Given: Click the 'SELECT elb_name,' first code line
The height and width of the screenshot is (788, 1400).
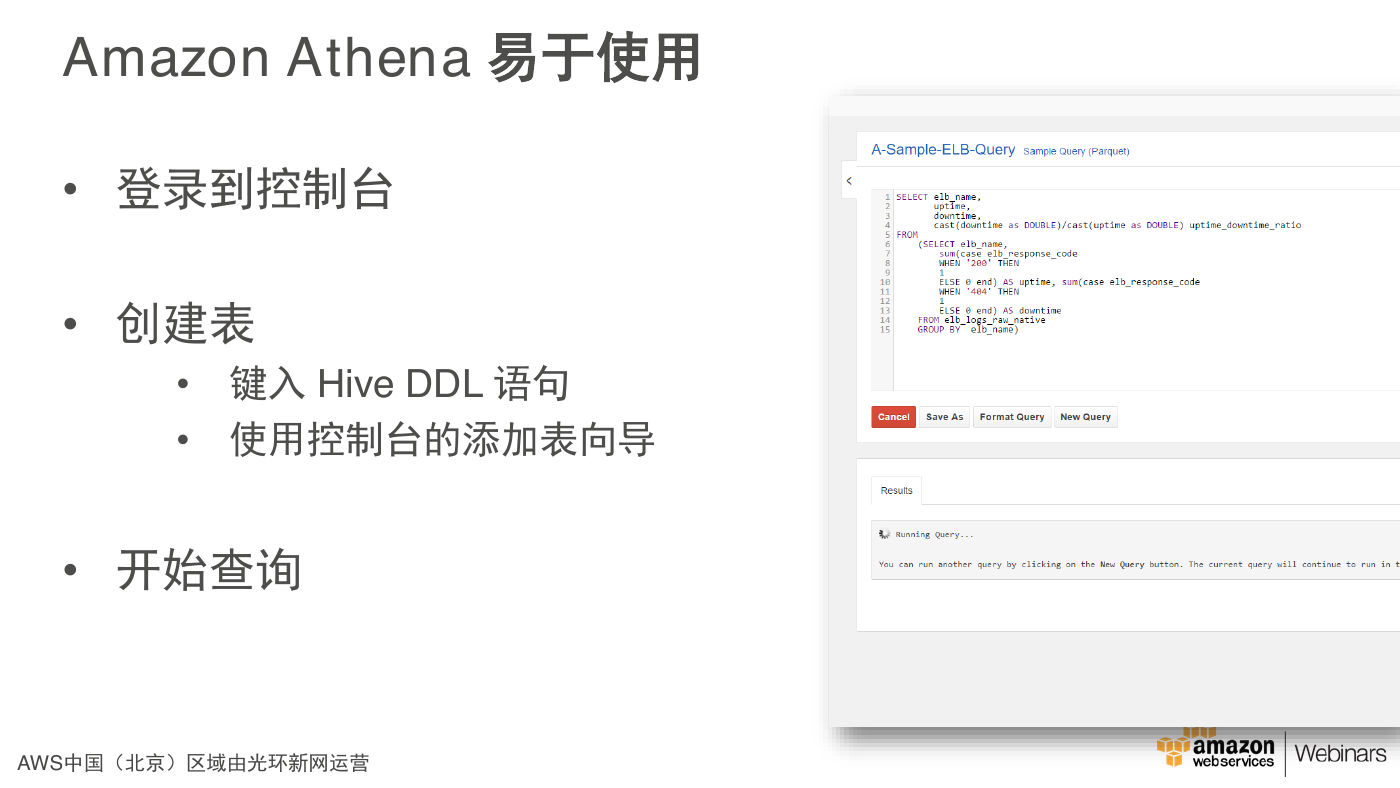Looking at the screenshot, I should click(938, 197).
